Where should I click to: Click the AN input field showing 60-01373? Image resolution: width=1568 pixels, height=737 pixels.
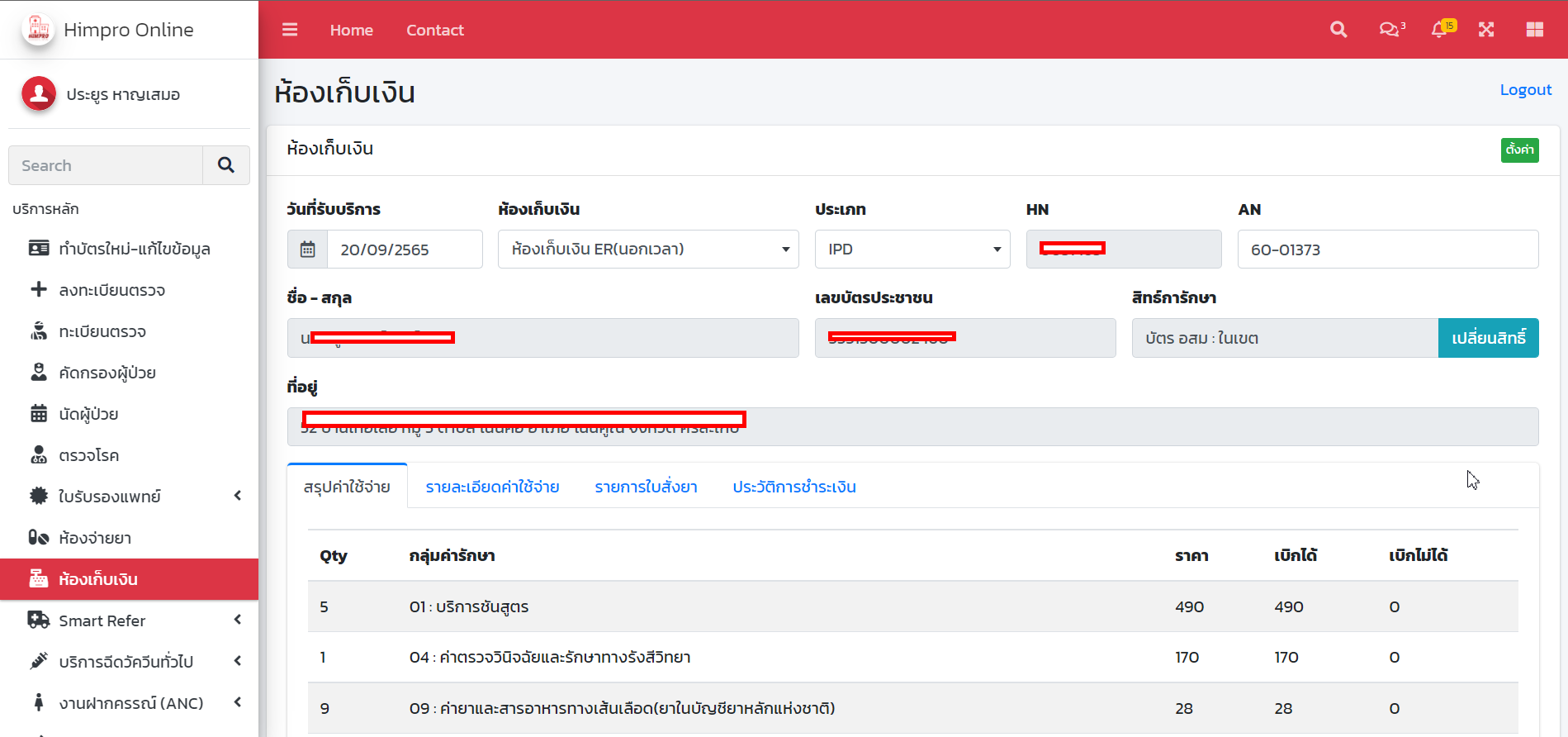point(1387,250)
